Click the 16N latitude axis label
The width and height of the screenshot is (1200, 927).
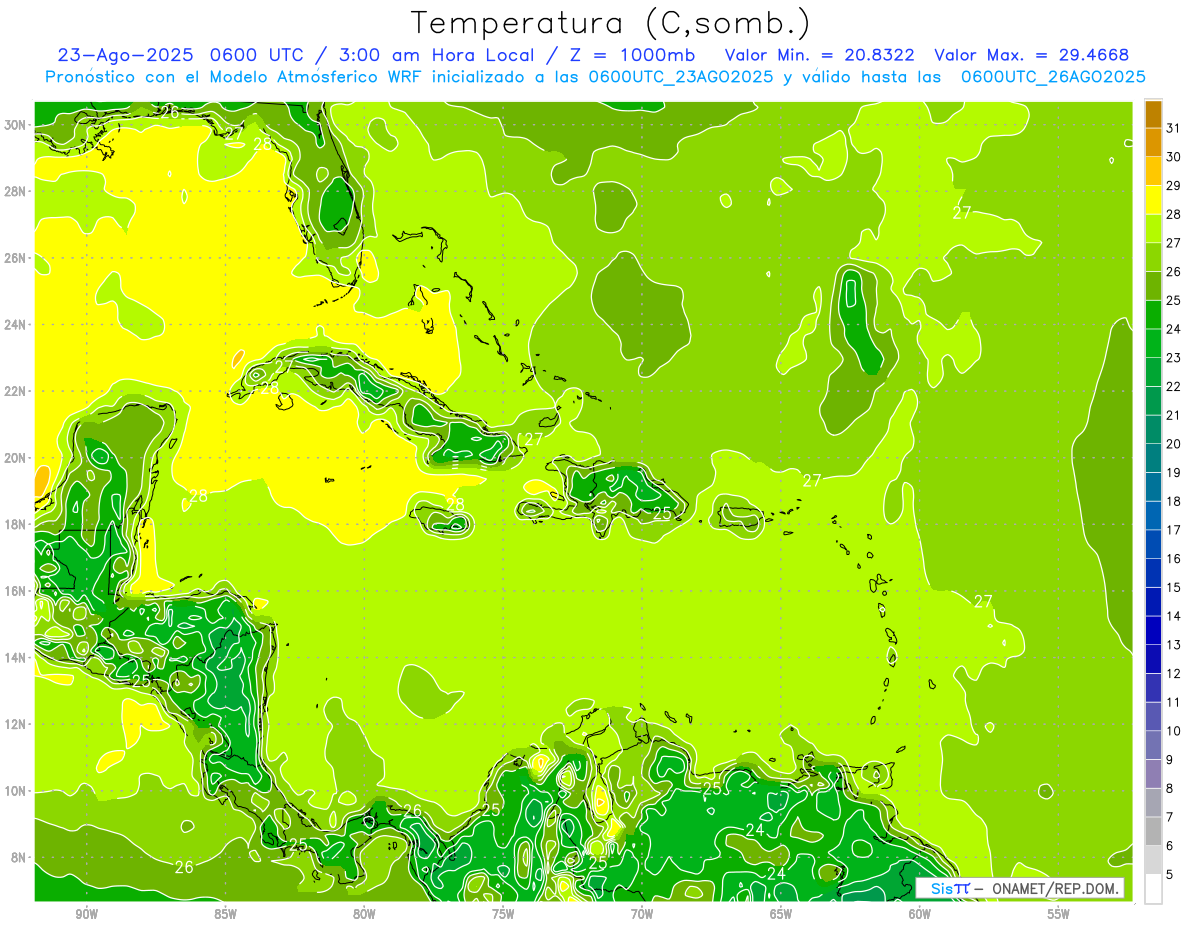click(x=16, y=591)
